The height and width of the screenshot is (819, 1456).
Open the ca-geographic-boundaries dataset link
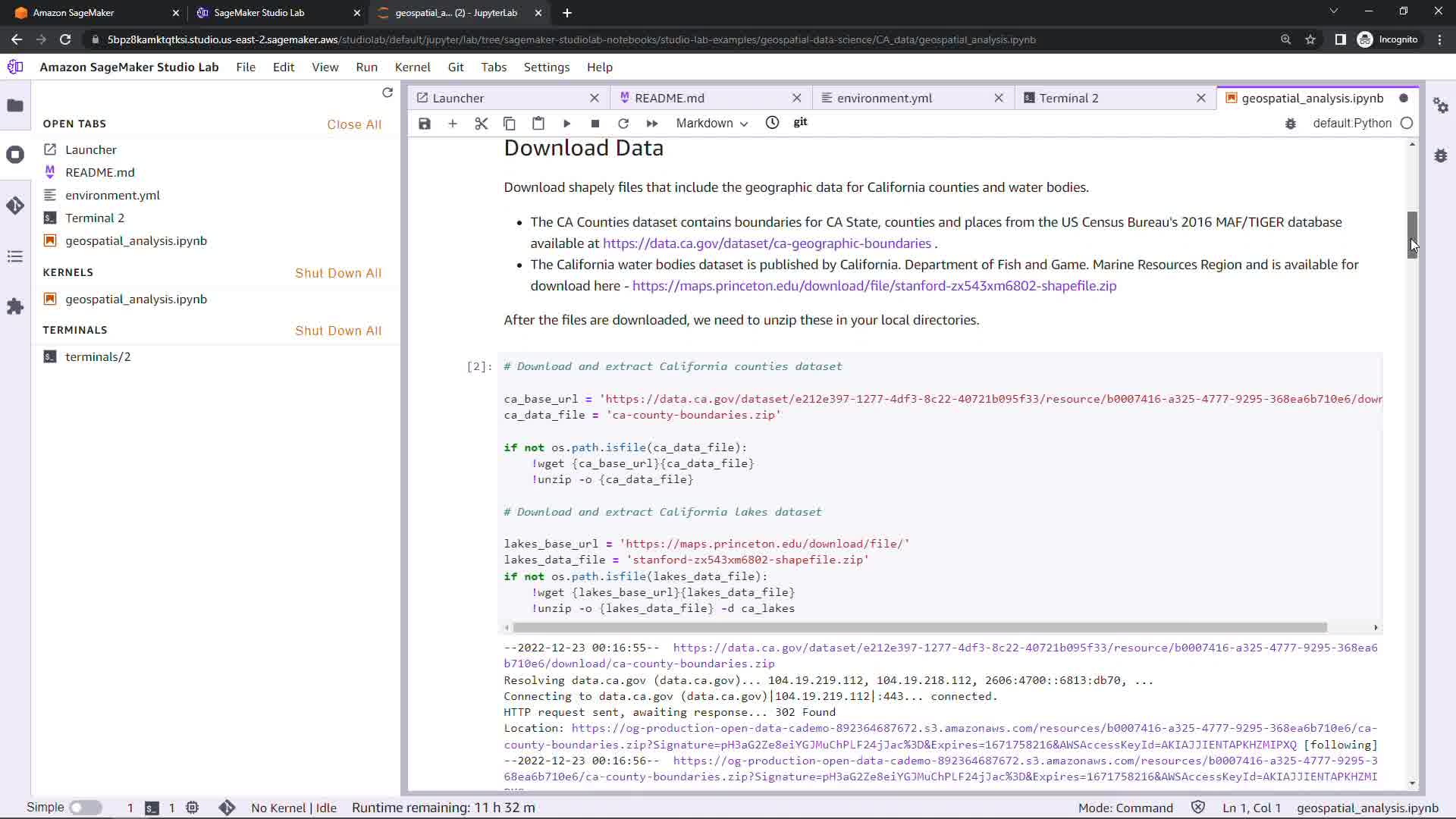pyautogui.click(x=767, y=243)
